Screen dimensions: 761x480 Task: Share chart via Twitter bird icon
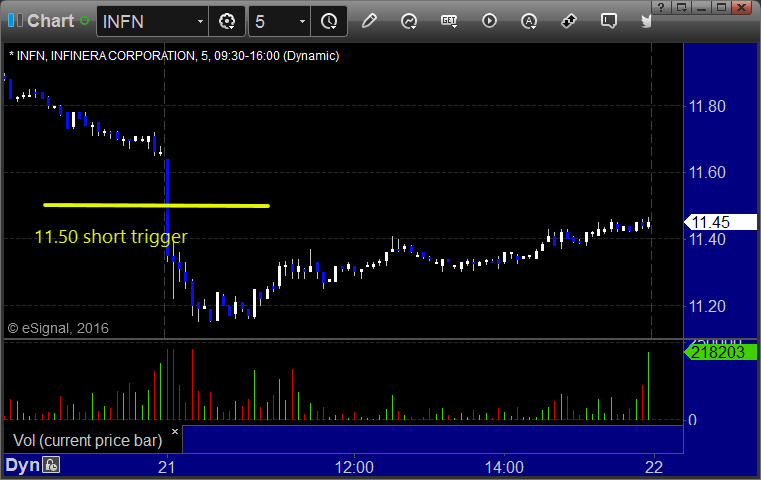pyautogui.click(x=646, y=21)
